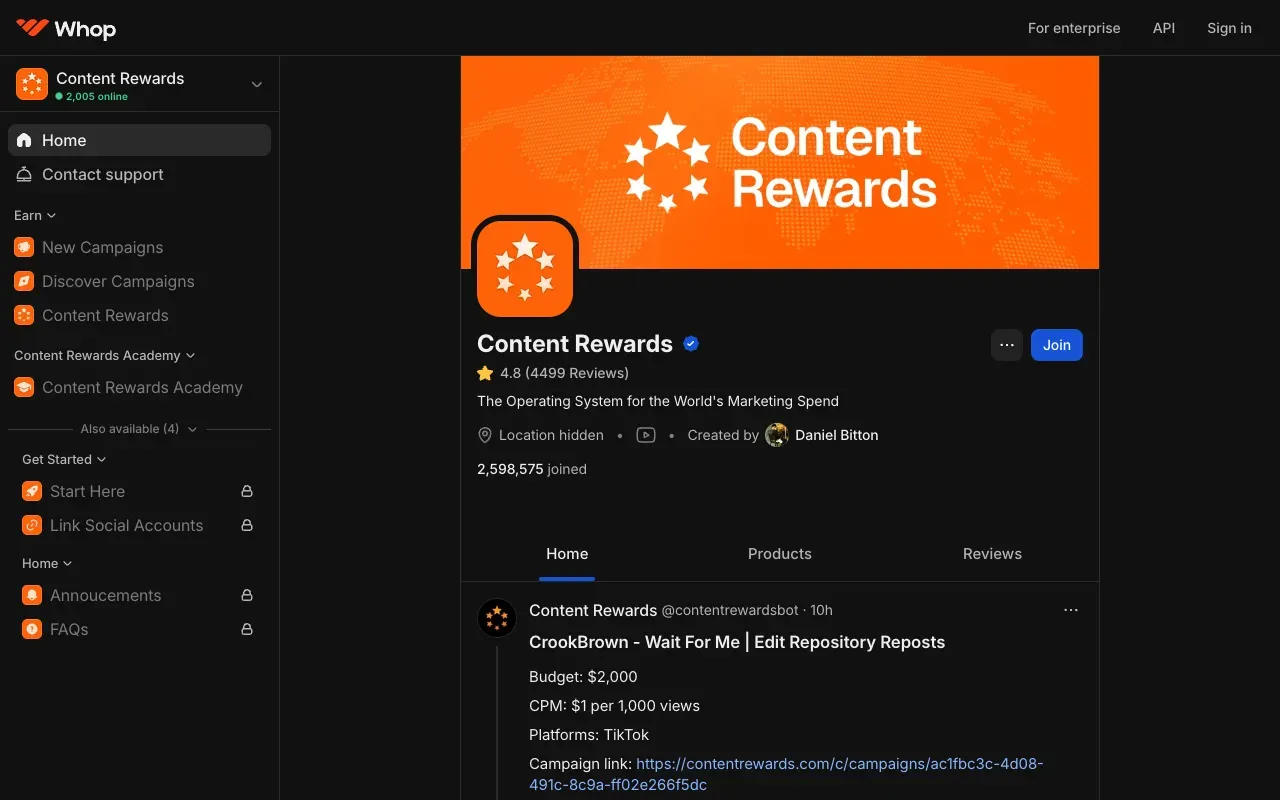The height and width of the screenshot is (800, 1280).
Task: Open the three-dot menu on the CrookBrown post
Action: 1071,610
